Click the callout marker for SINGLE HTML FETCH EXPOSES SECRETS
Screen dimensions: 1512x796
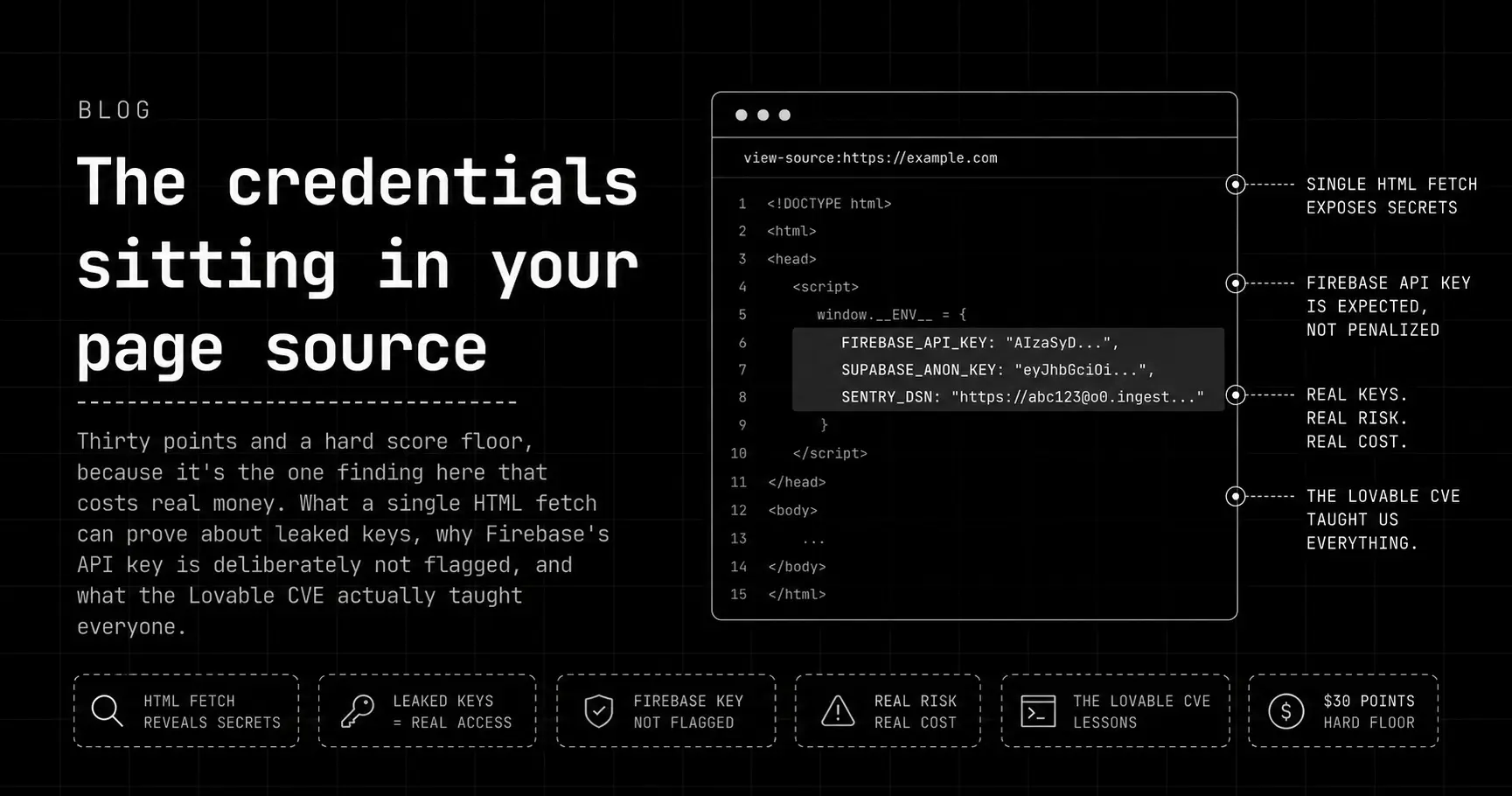tap(1236, 185)
